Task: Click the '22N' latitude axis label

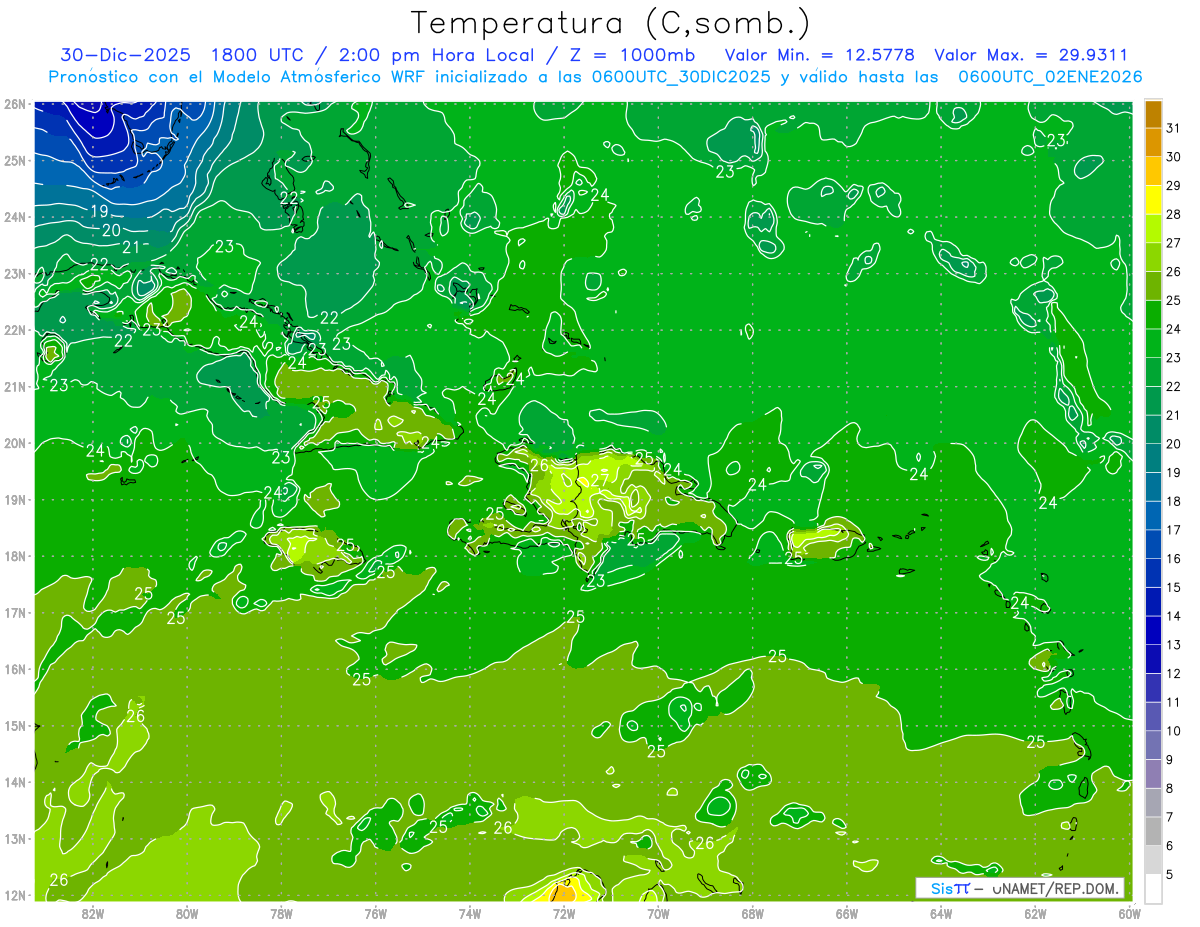Action: coord(14,330)
